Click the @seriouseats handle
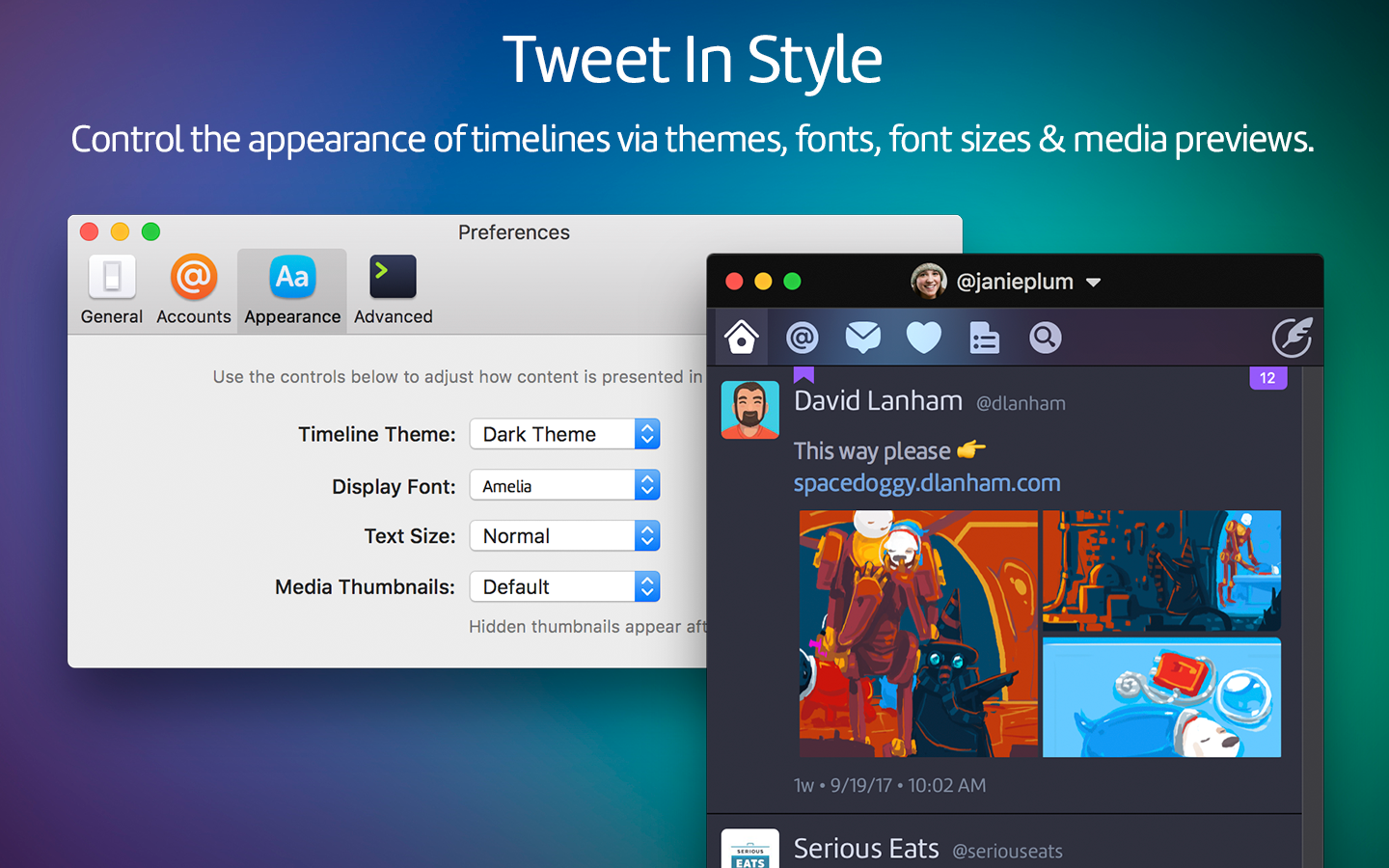This screenshot has width=1389, height=868. coord(1007,852)
